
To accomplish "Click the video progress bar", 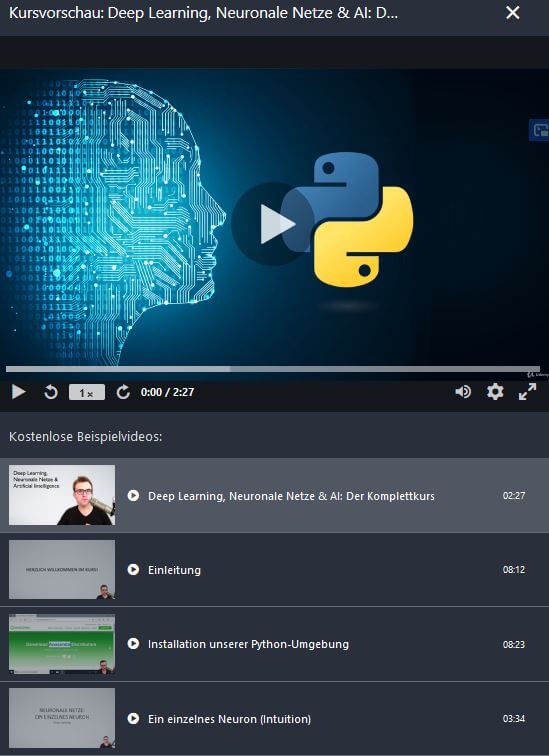I will [272, 369].
